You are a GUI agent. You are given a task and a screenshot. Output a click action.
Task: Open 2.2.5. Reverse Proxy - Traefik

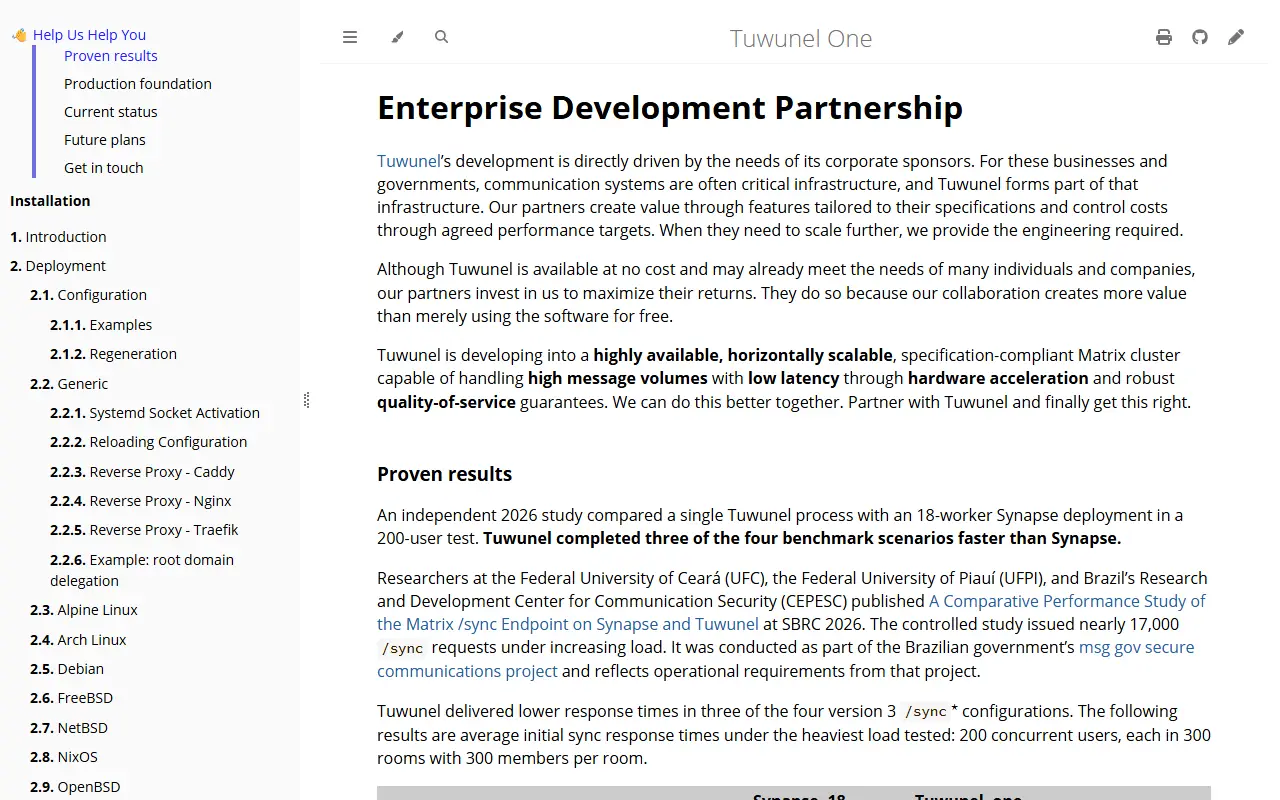pyautogui.click(x=144, y=530)
